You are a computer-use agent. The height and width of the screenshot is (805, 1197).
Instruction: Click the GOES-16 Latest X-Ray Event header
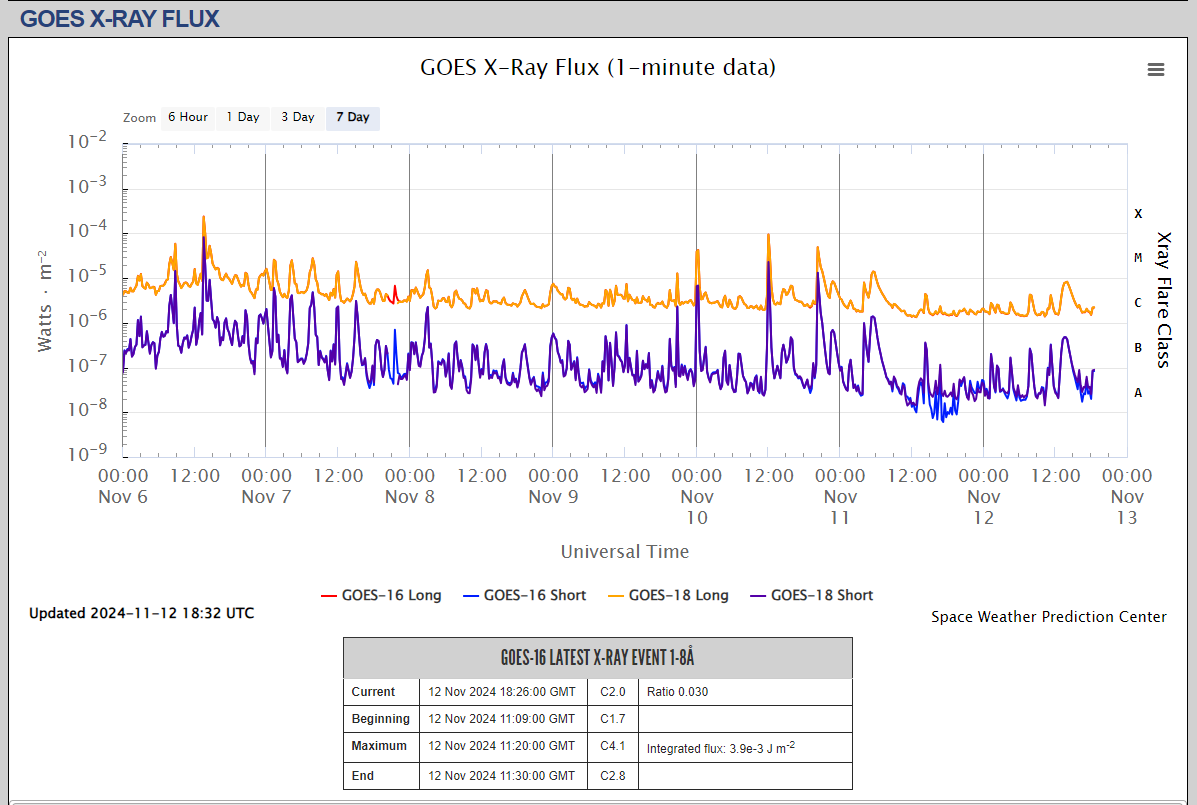coord(597,658)
